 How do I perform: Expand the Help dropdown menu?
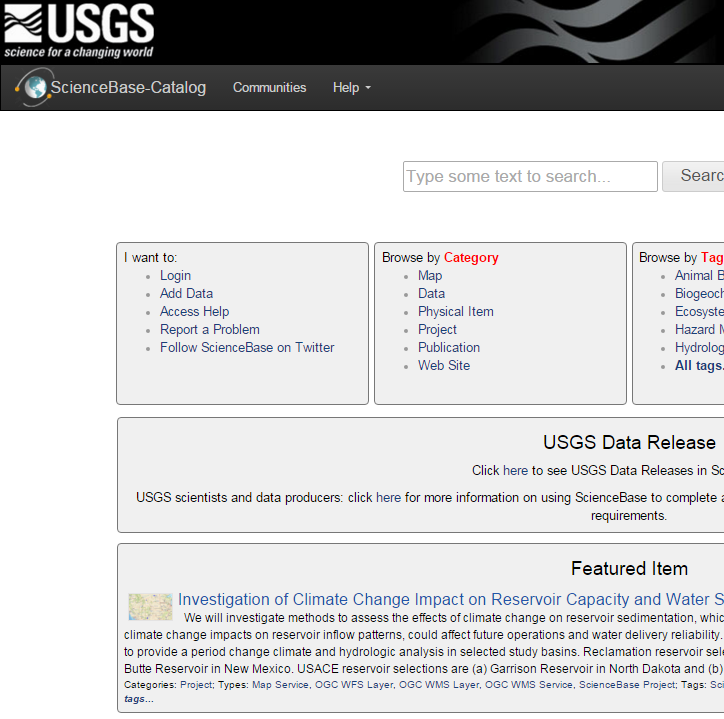(x=352, y=87)
